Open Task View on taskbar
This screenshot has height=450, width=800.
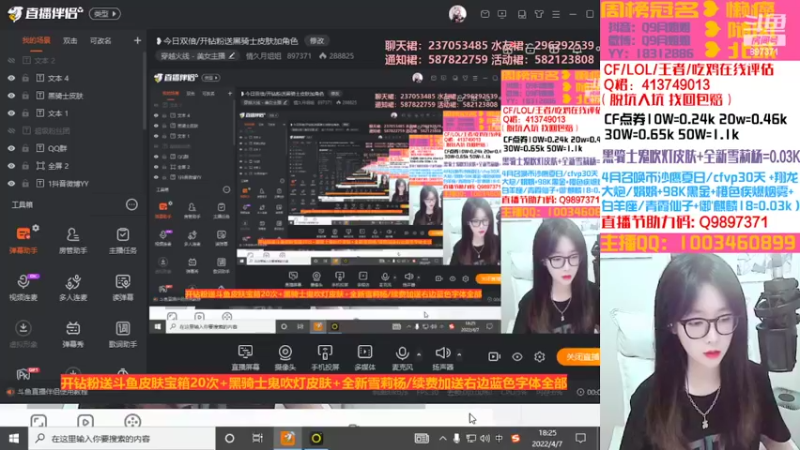[x=258, y=438]
